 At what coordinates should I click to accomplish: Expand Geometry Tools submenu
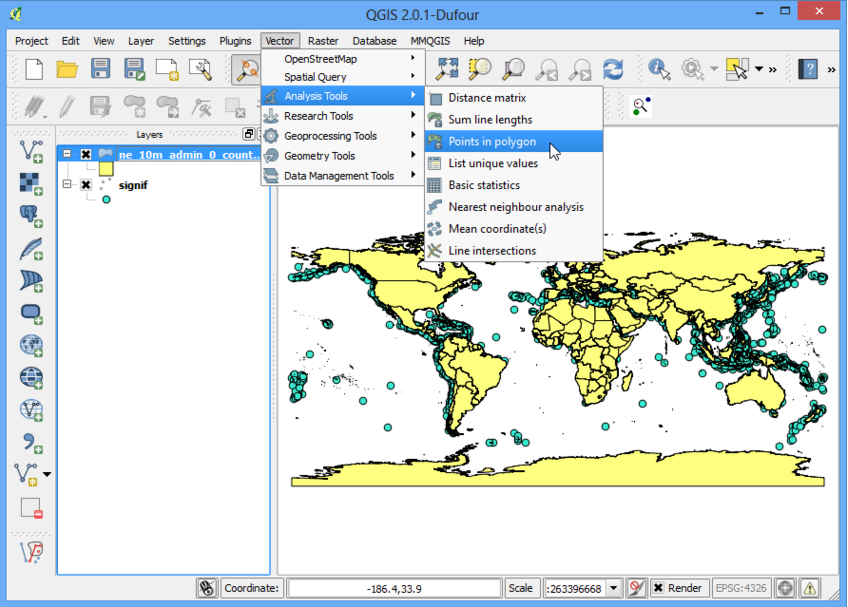tap(343, 156)
